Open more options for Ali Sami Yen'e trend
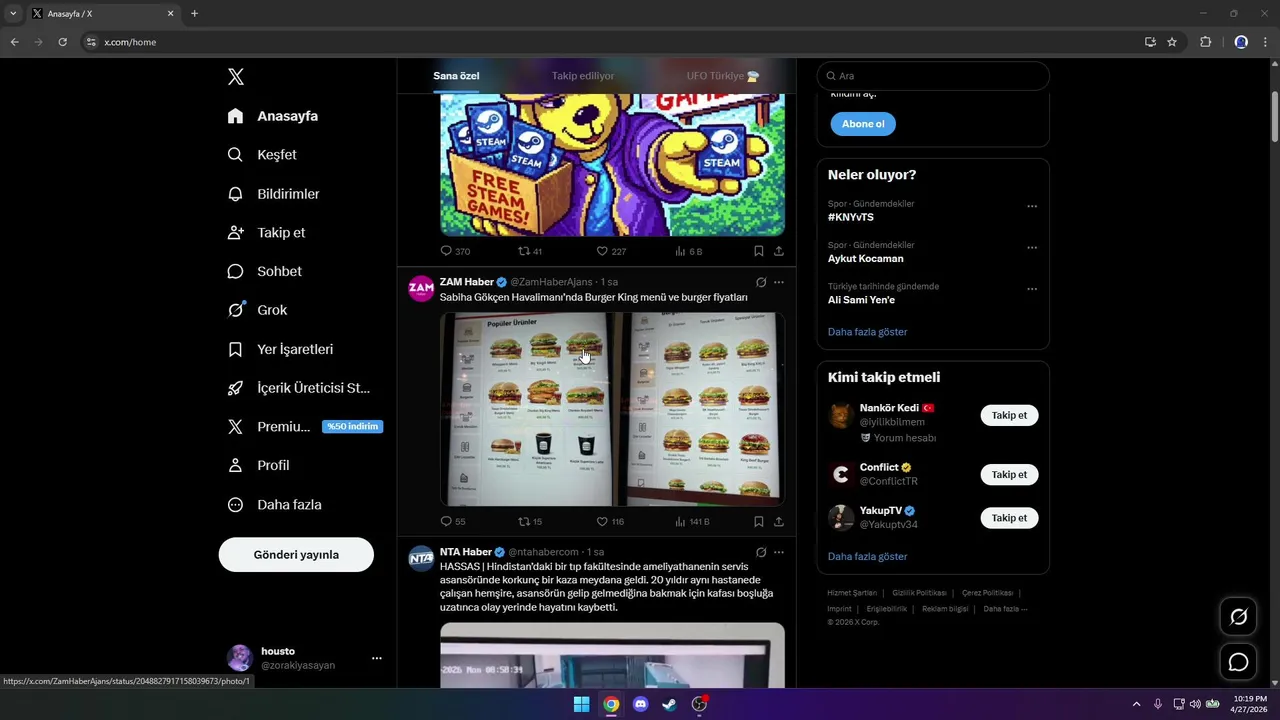1280x720 pixels. pyautogui.click(x=1032, y=289)
